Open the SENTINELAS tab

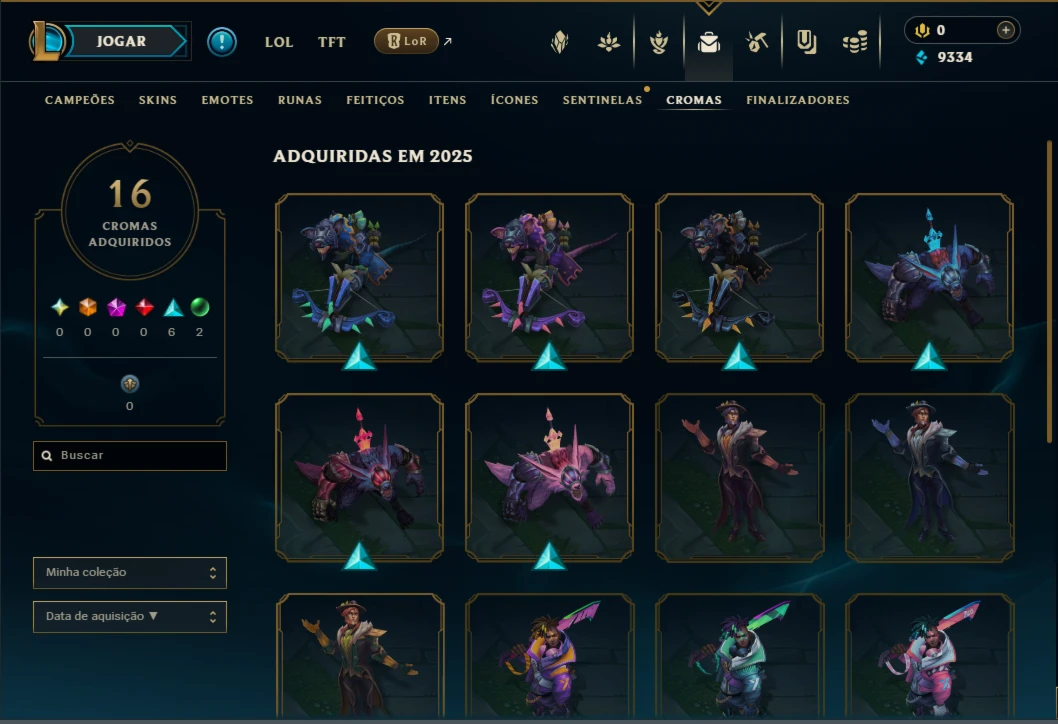(x=603, y=100)
